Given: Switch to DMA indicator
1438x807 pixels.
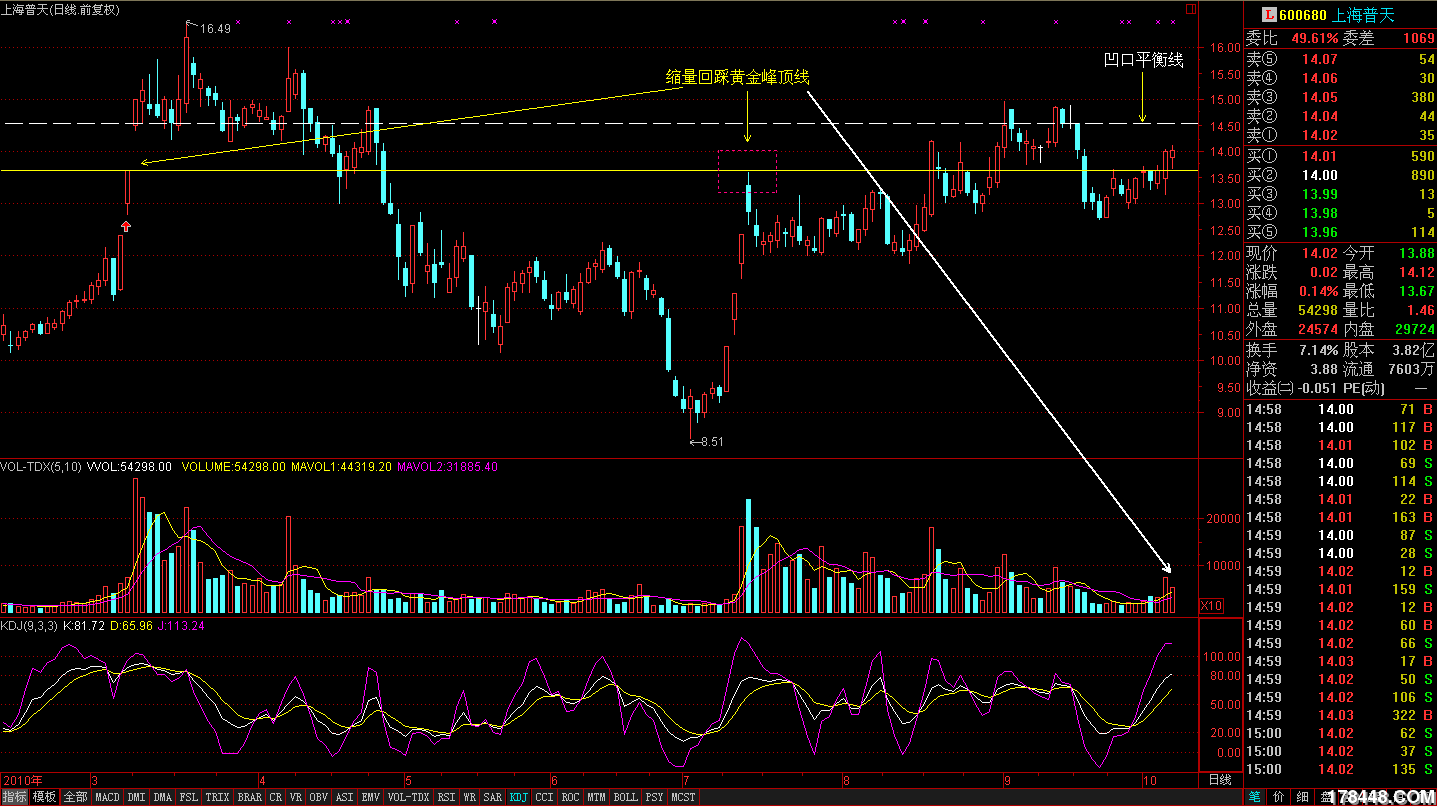Looking at the screenshot, I should click(x=162, y=798).
